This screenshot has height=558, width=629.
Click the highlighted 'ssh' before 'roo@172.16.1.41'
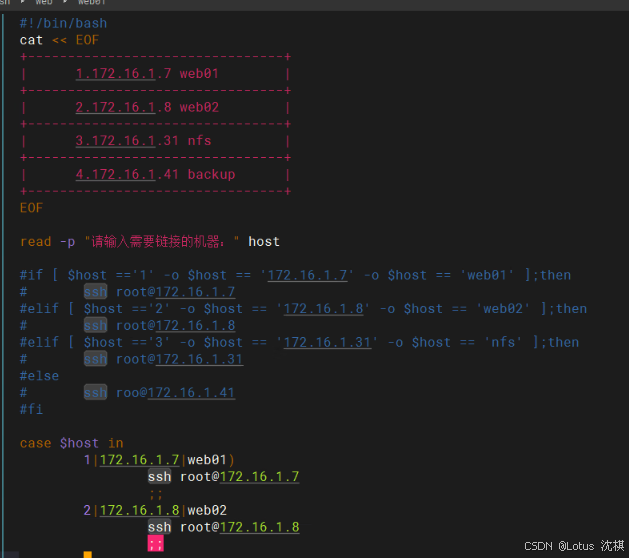95,392
